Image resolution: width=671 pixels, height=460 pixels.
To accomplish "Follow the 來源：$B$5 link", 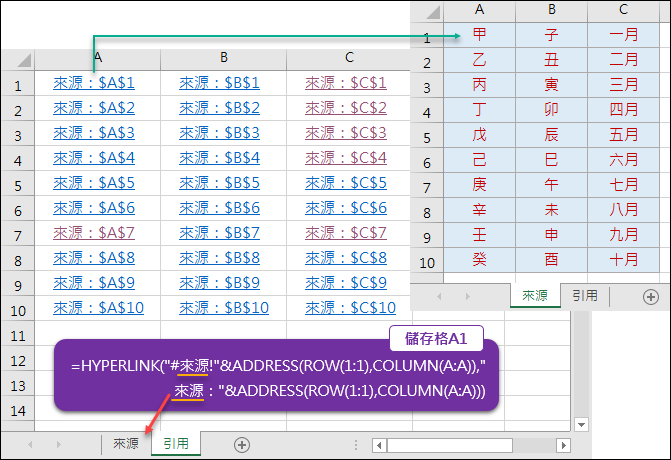I will tap(219, 183).
